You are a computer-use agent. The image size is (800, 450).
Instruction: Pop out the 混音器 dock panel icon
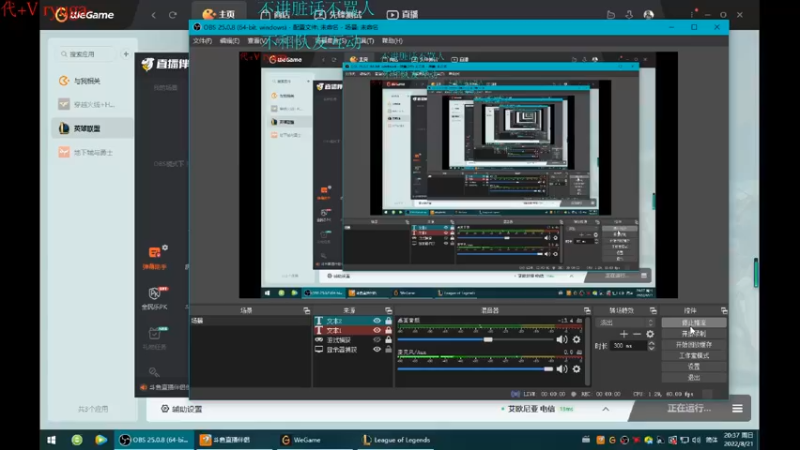(x=587, y=311)
